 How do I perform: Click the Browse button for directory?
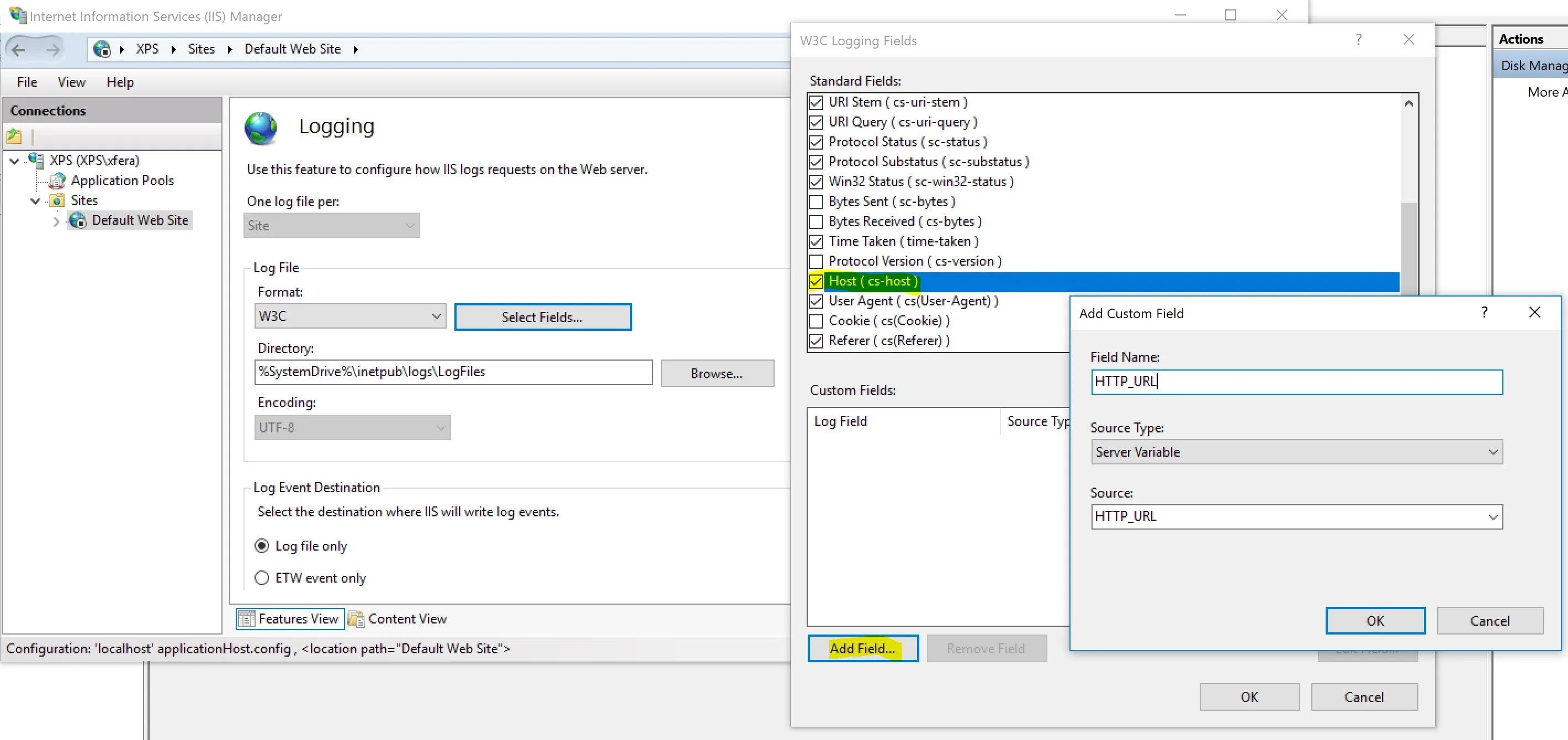point(717,373)
